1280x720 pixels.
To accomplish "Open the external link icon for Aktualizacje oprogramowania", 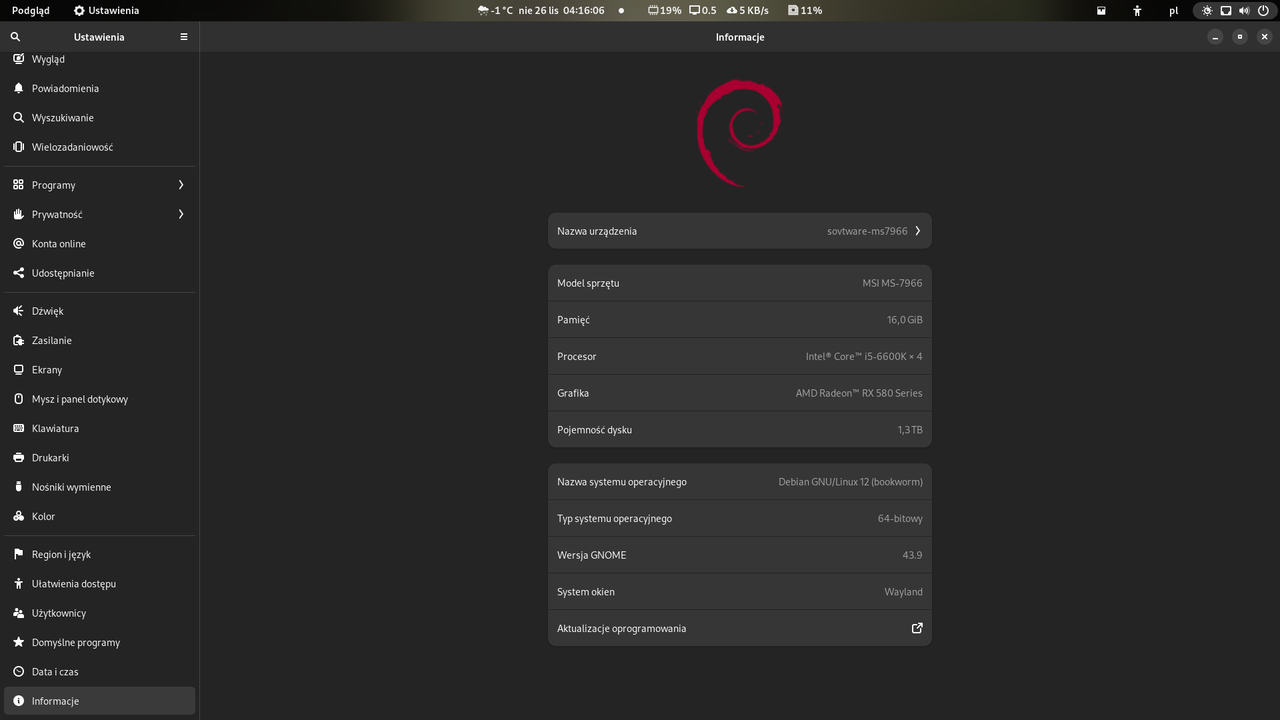I will click(917, 628).
